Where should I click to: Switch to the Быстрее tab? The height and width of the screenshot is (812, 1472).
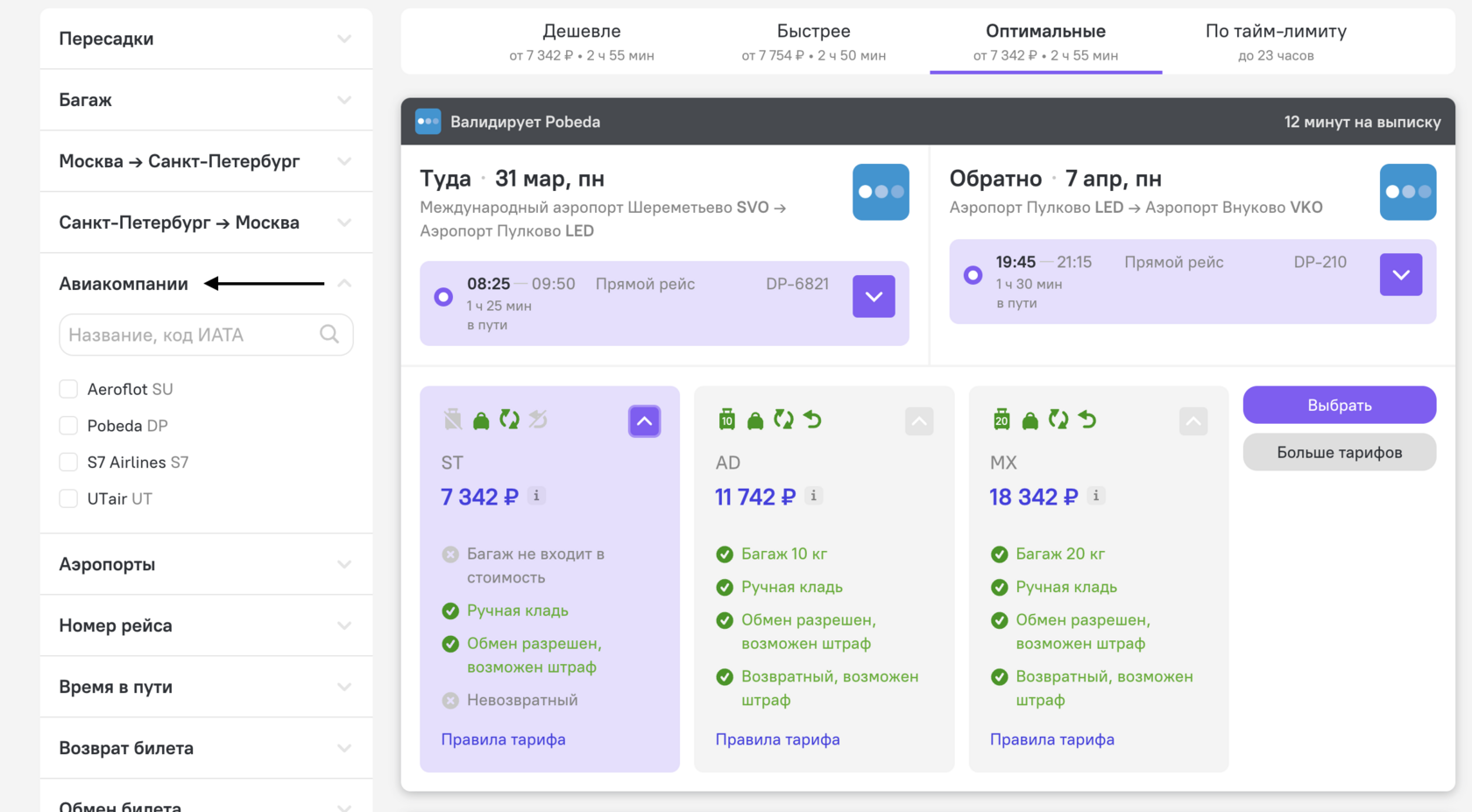click(x=814, y=42)
